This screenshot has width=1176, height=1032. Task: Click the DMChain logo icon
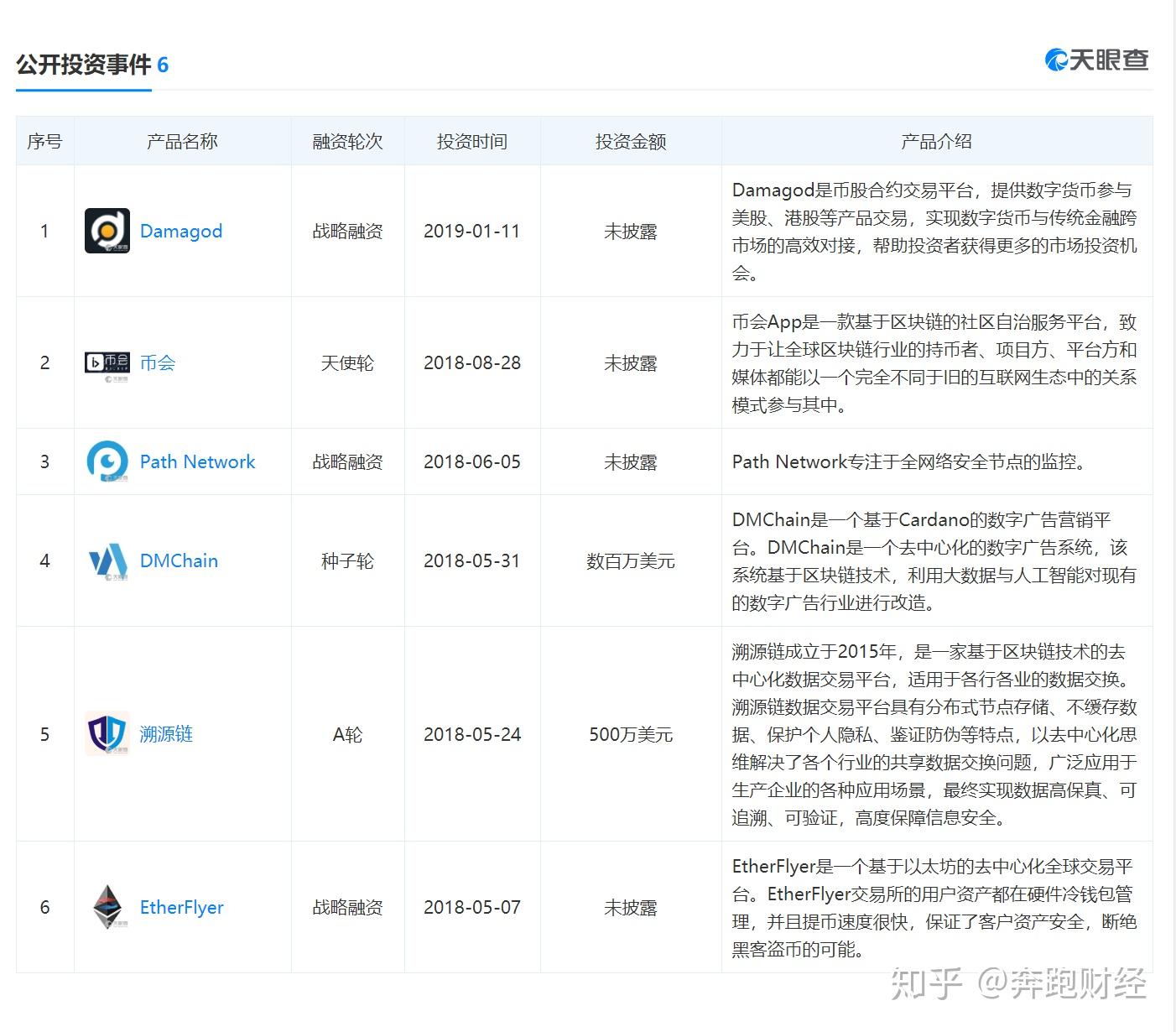pos(107,560)
